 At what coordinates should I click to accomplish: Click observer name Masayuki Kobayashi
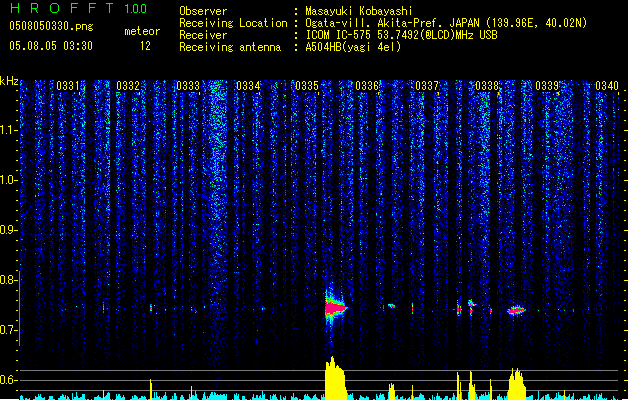(359, 11)
